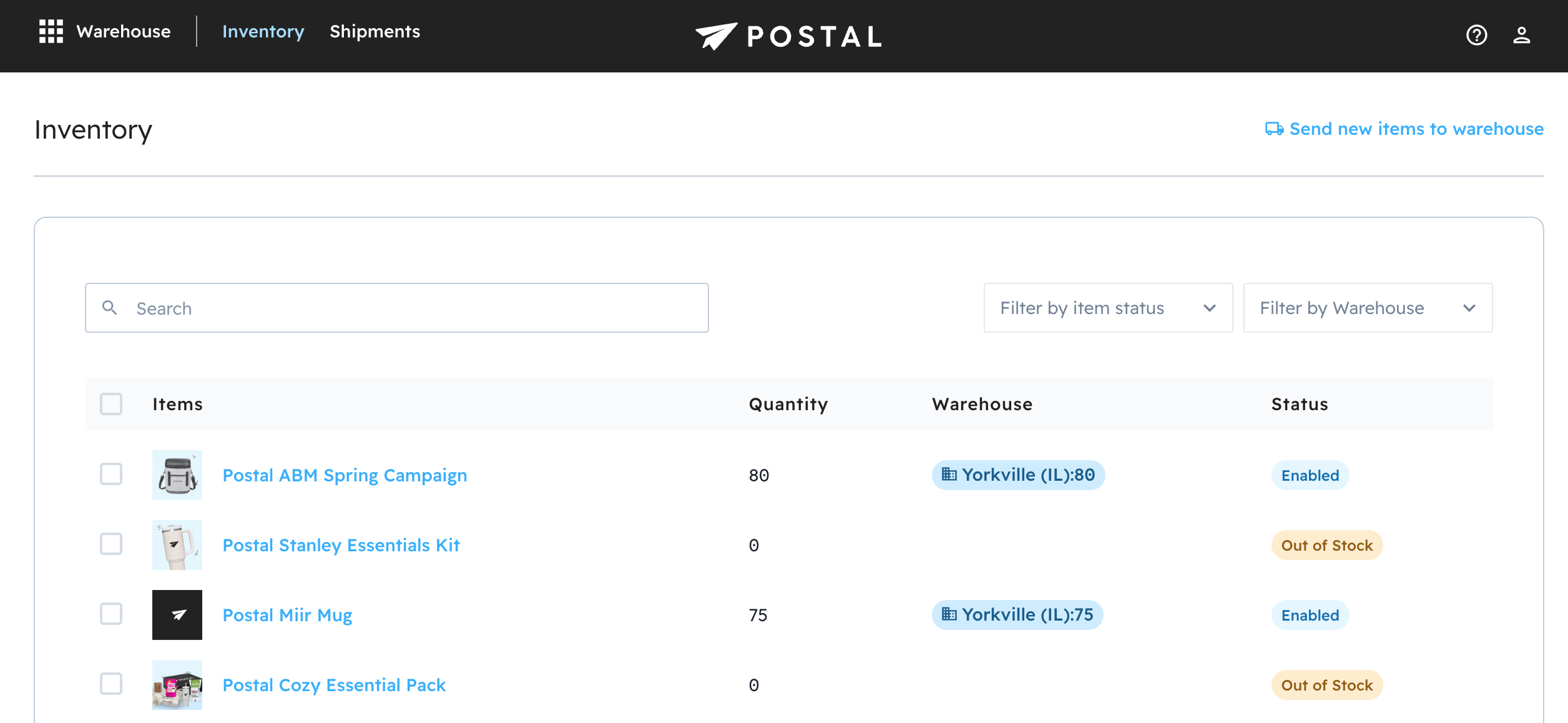Open the Inventory tab in navbar

point(263,31)
